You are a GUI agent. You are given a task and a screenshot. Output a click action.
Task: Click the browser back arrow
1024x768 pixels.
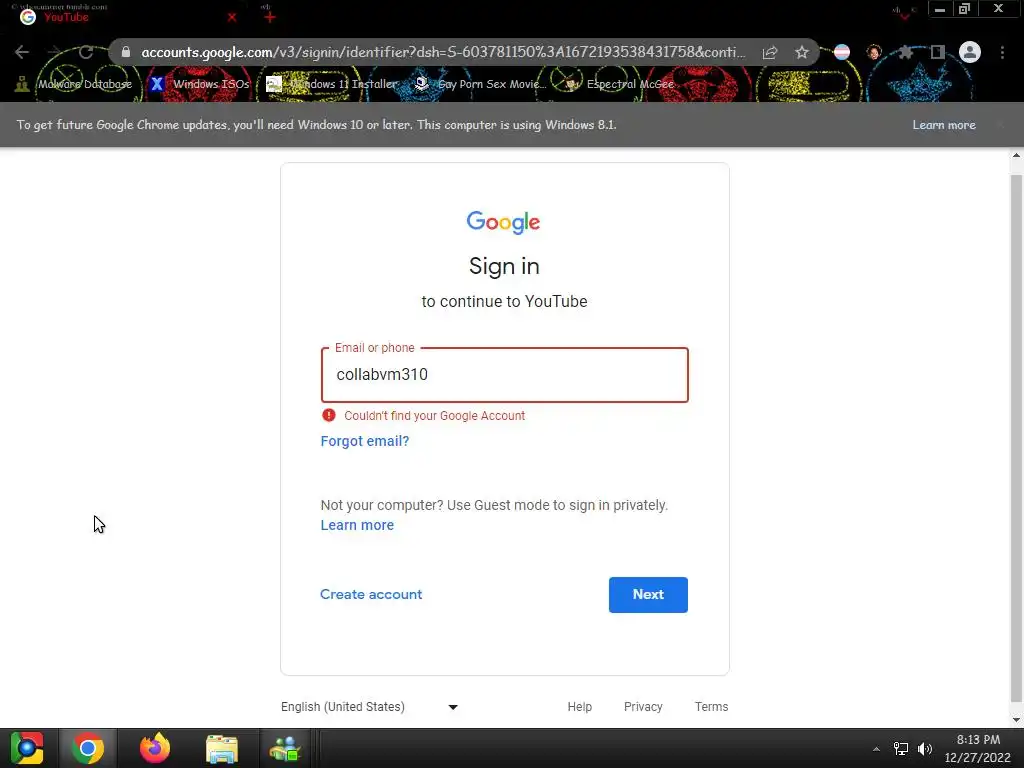click(22, 52)
